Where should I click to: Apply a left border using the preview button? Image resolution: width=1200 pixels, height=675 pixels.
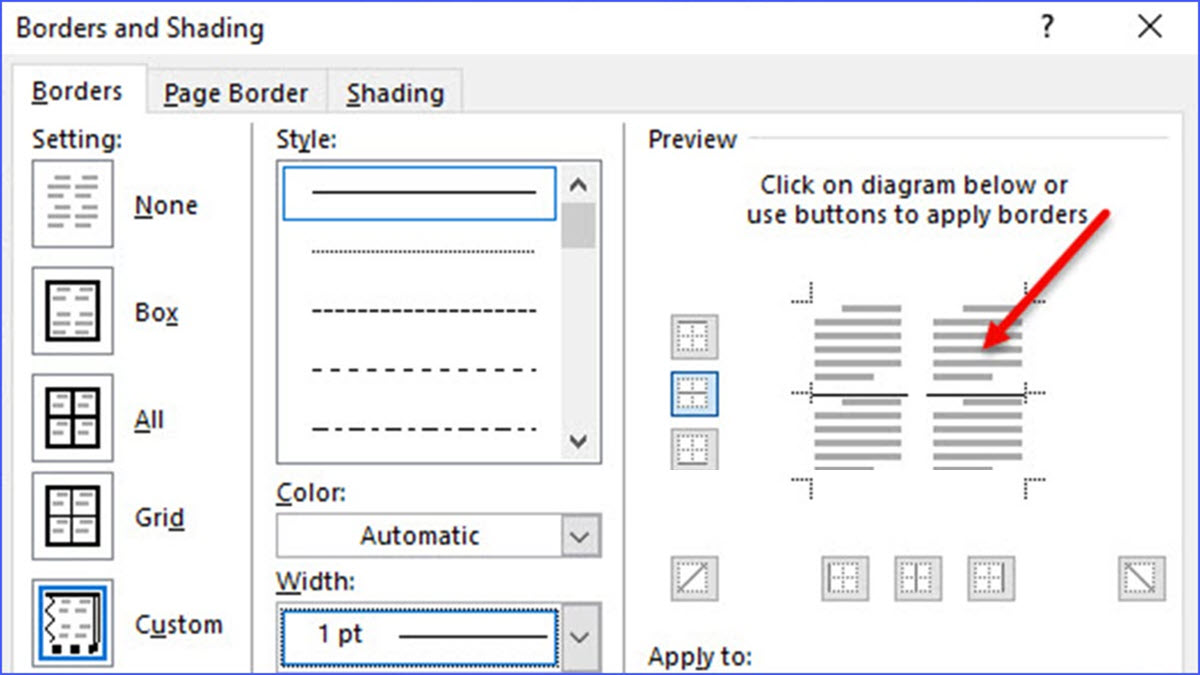click(844, 578)
